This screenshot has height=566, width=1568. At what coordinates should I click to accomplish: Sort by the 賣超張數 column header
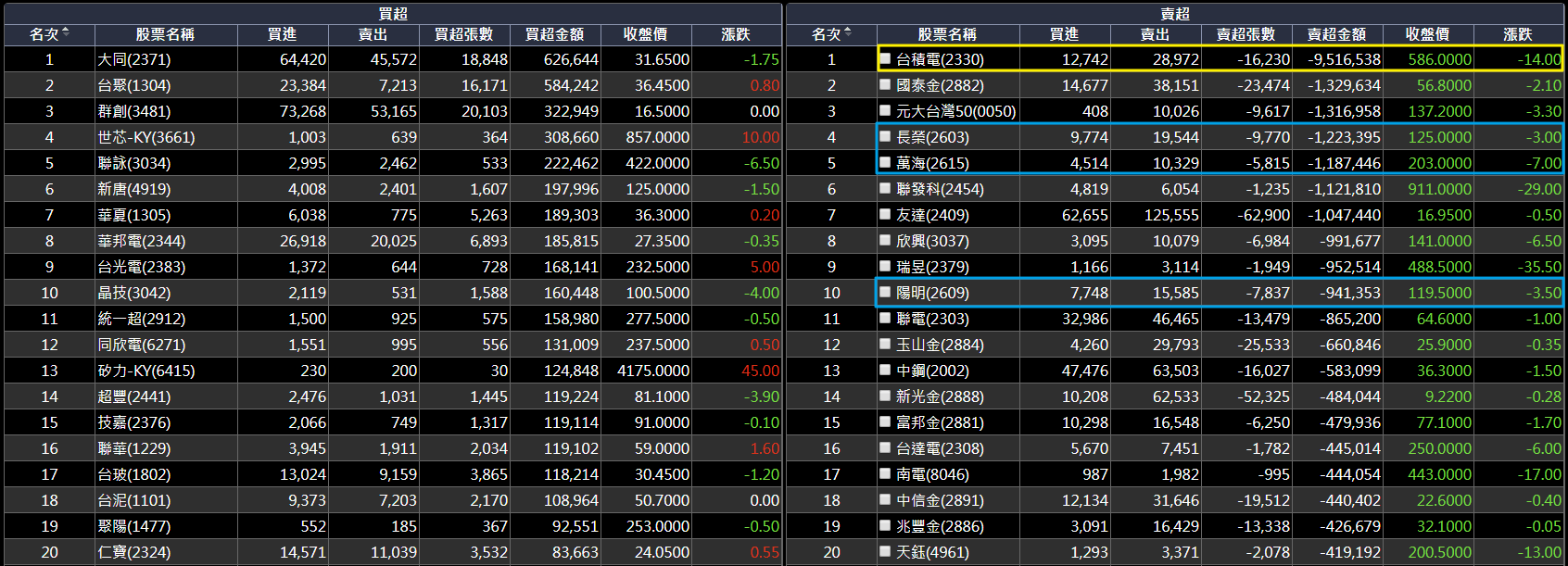click(1246, 34)
